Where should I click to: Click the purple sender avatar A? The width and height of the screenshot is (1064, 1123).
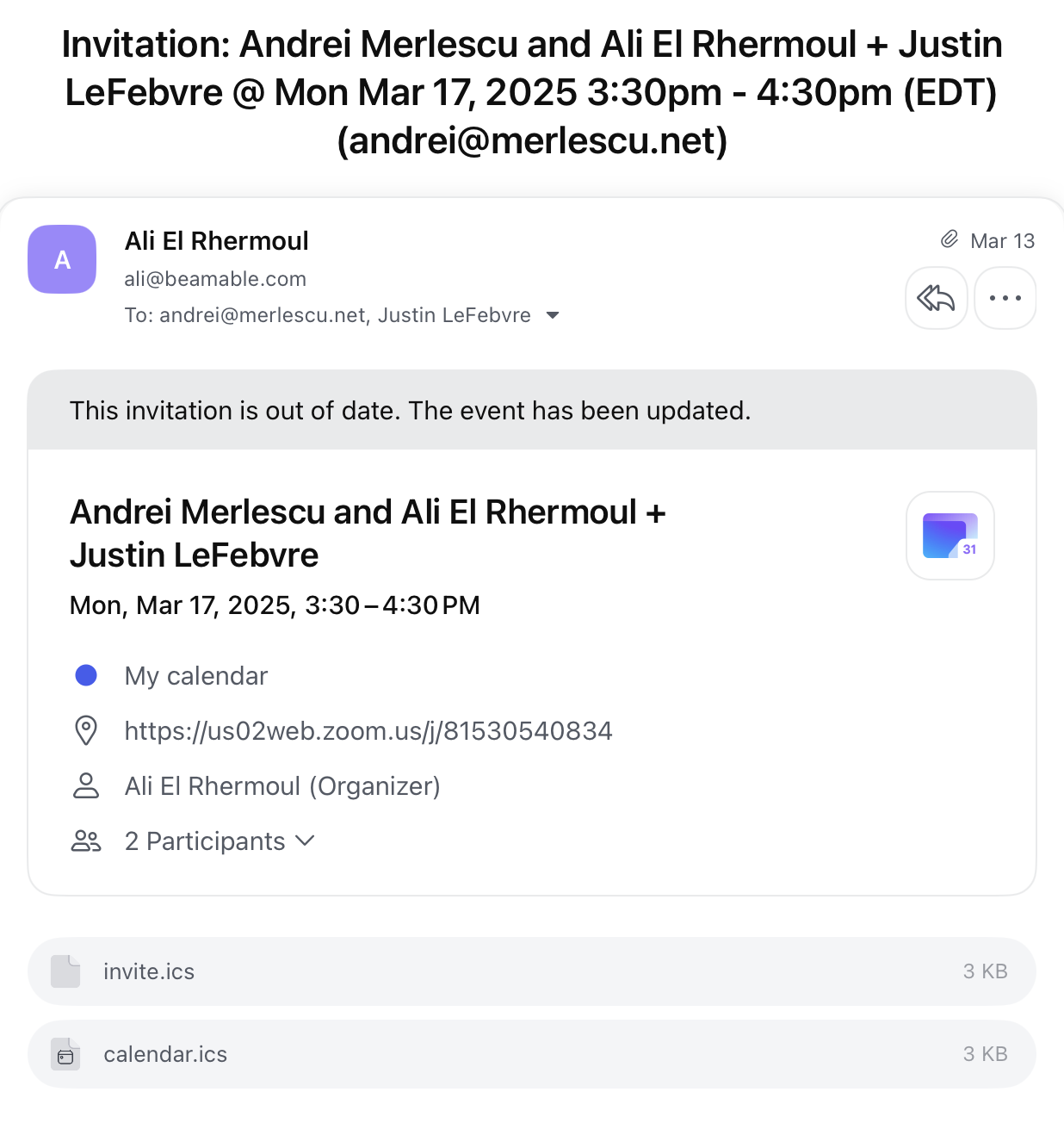click(62, 259)
